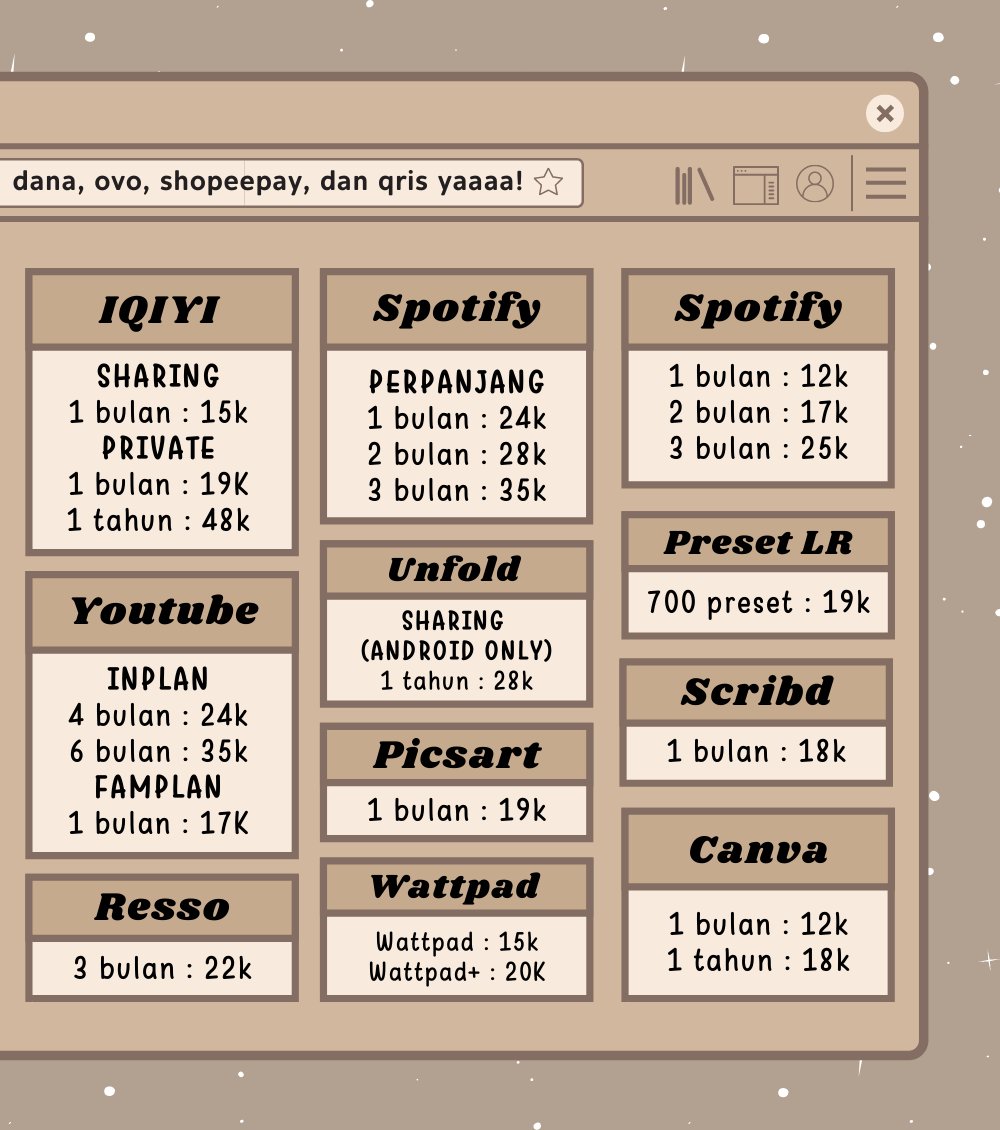This screenshot has height=1130, width=1000.
Task: Open the library books icon
Action: click(694, 185)
